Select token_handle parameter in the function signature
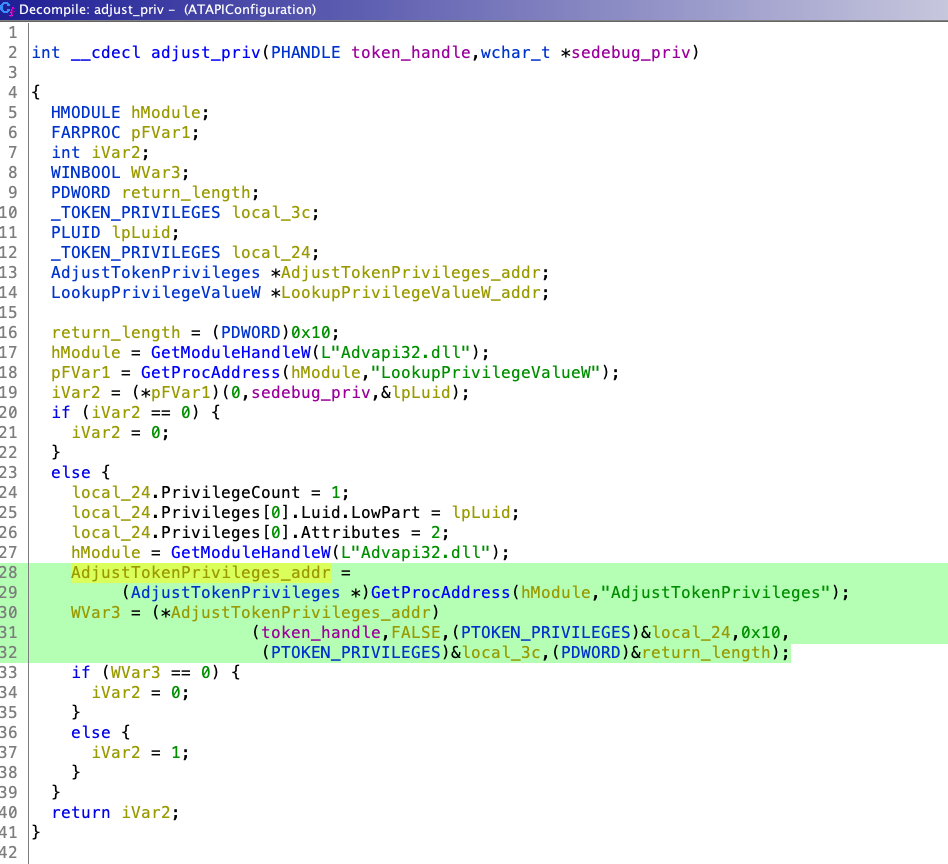 coord(411,53)
